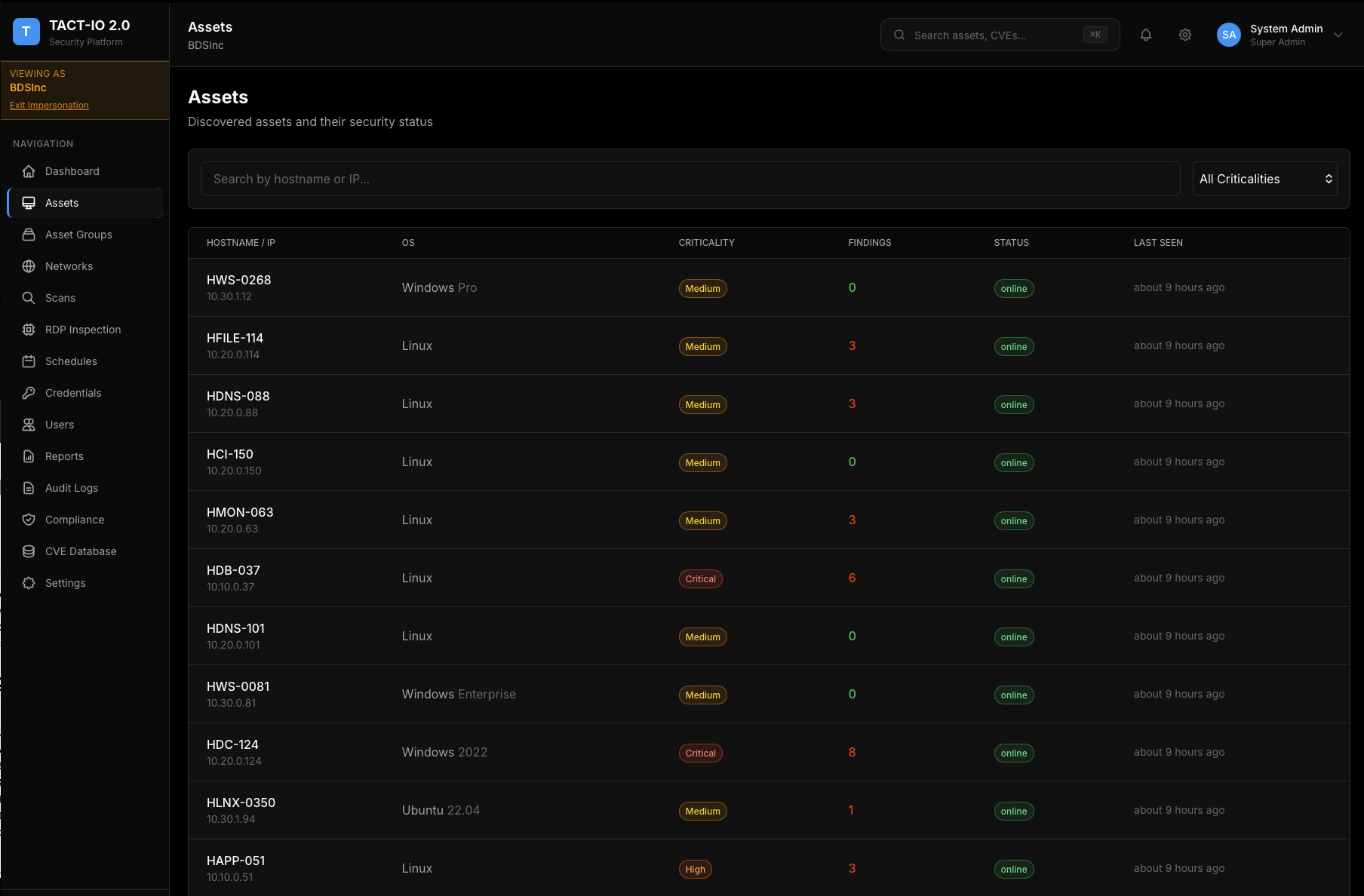The height and width of the screenshot is (896, 1364).
Task: Click the CVE Database icon
Action: pos(29,551)
